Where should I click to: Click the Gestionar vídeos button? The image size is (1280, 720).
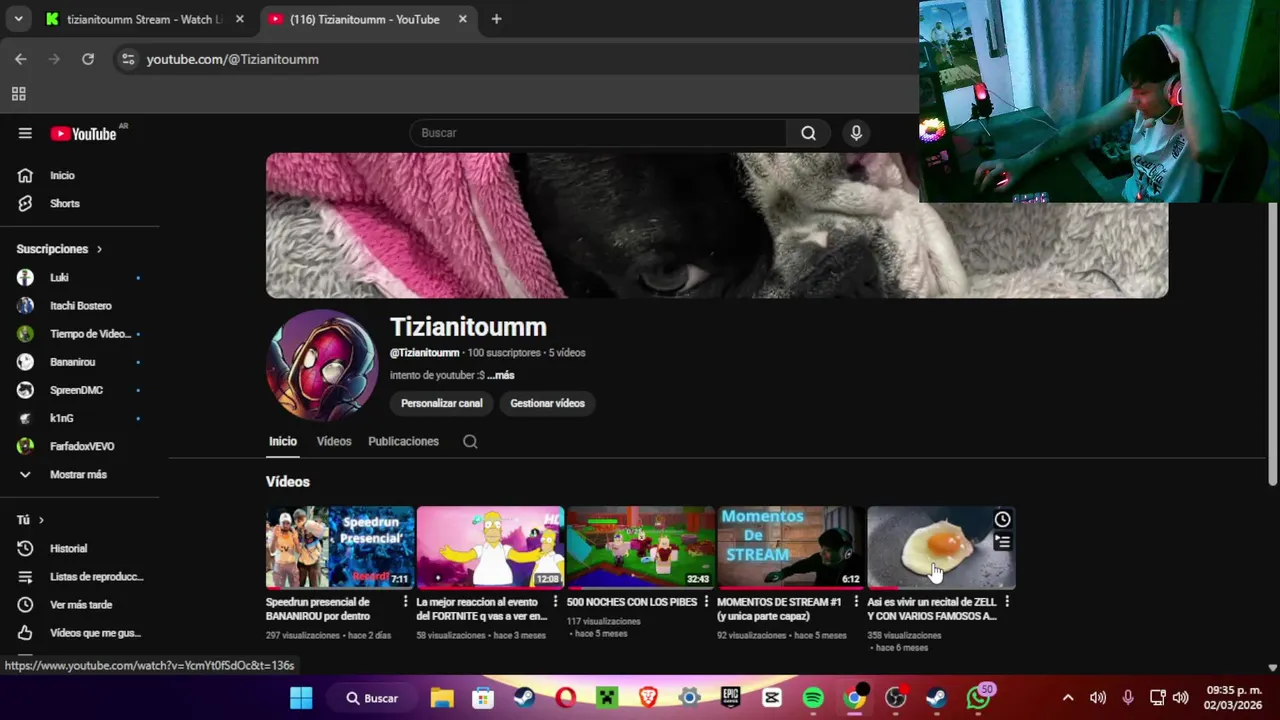pos(547,403)
